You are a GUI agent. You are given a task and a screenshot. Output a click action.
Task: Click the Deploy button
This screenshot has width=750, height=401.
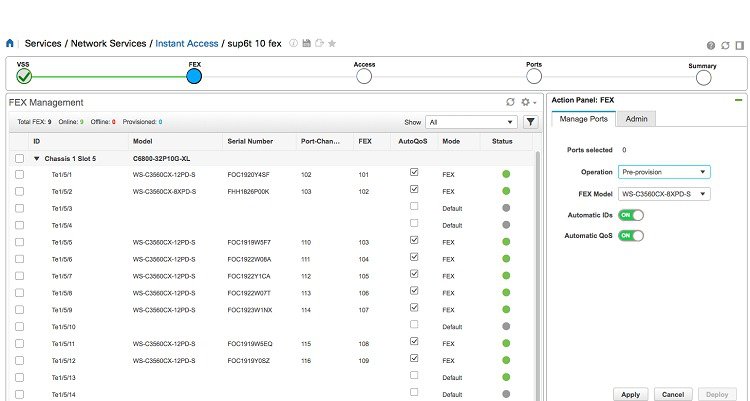pos(717,394)
